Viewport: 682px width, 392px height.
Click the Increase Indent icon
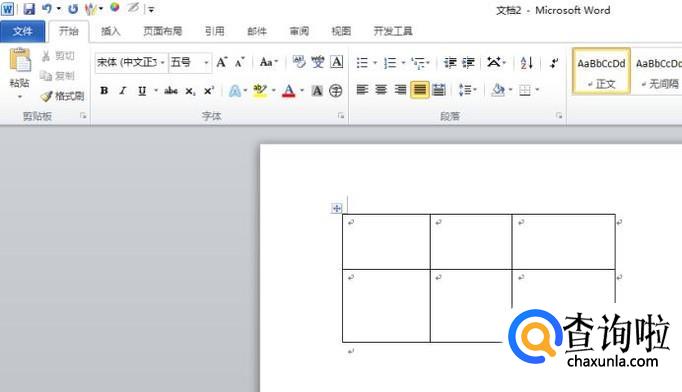468,63
